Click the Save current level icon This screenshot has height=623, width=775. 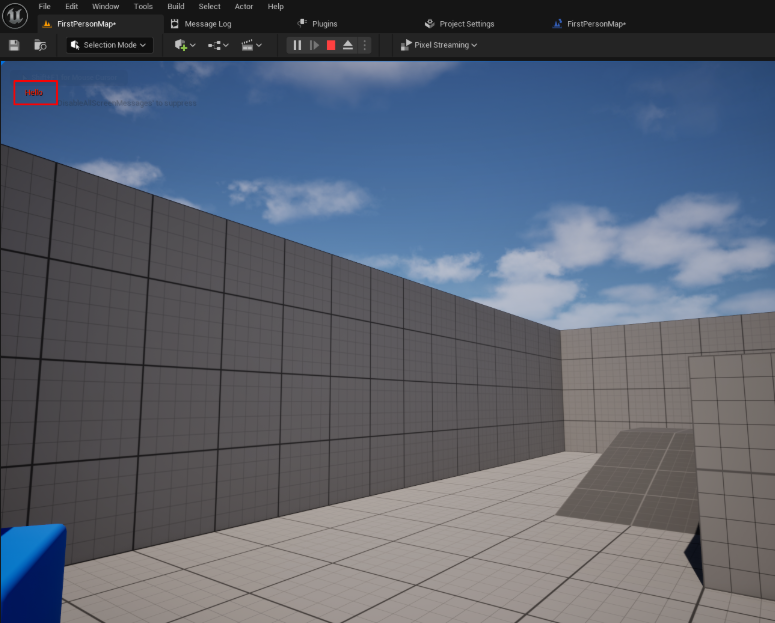(x=14, y=45)
